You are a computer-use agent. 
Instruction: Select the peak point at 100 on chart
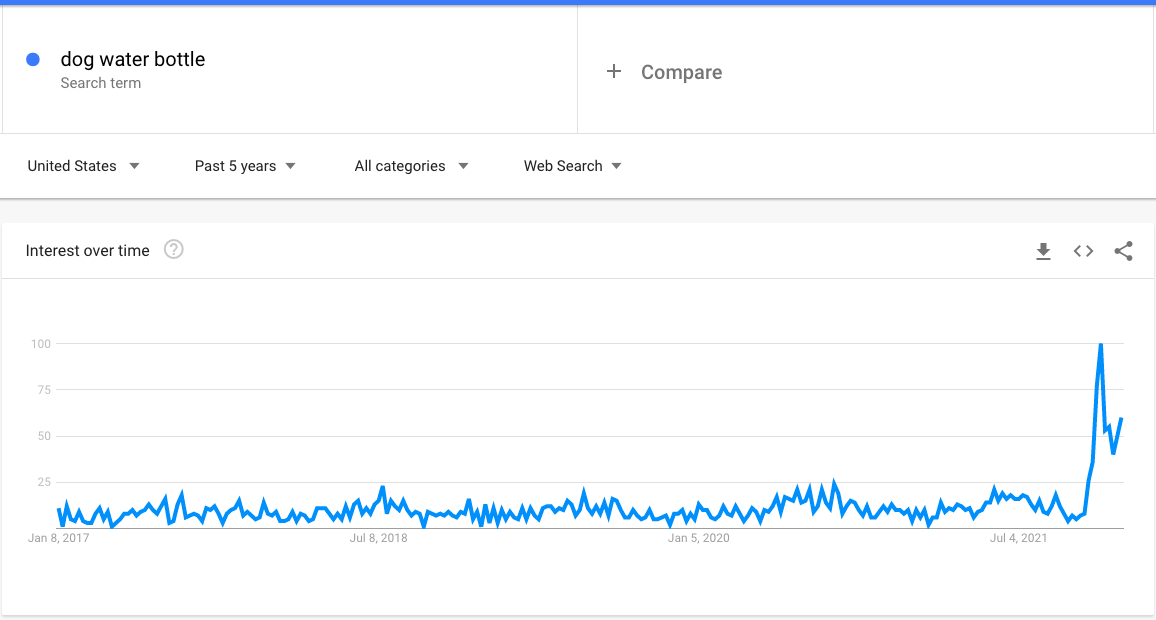click(x=1101, y=344)
